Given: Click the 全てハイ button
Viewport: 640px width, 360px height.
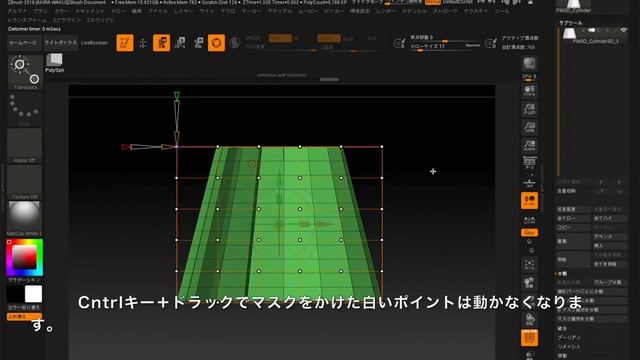Looking at the screenshot, I should (x=610, y=218).
